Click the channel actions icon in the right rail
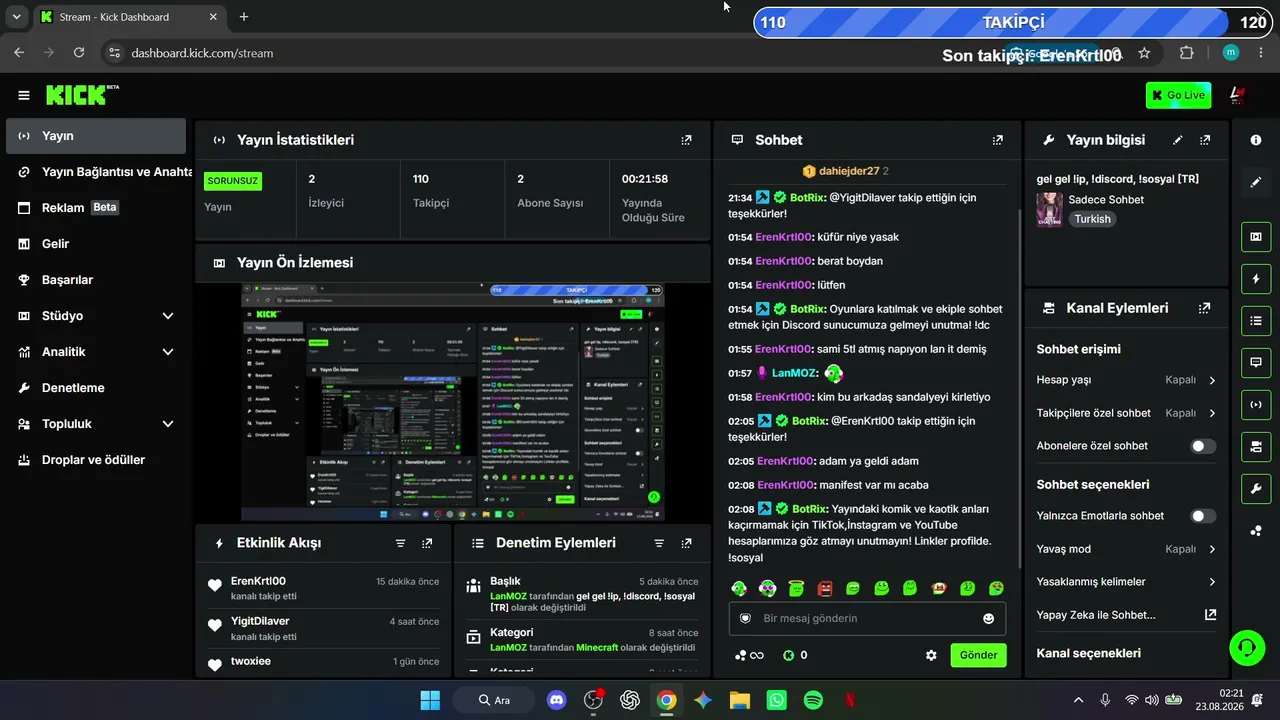Screen dimensions: 1280x720 [1256, 446]
